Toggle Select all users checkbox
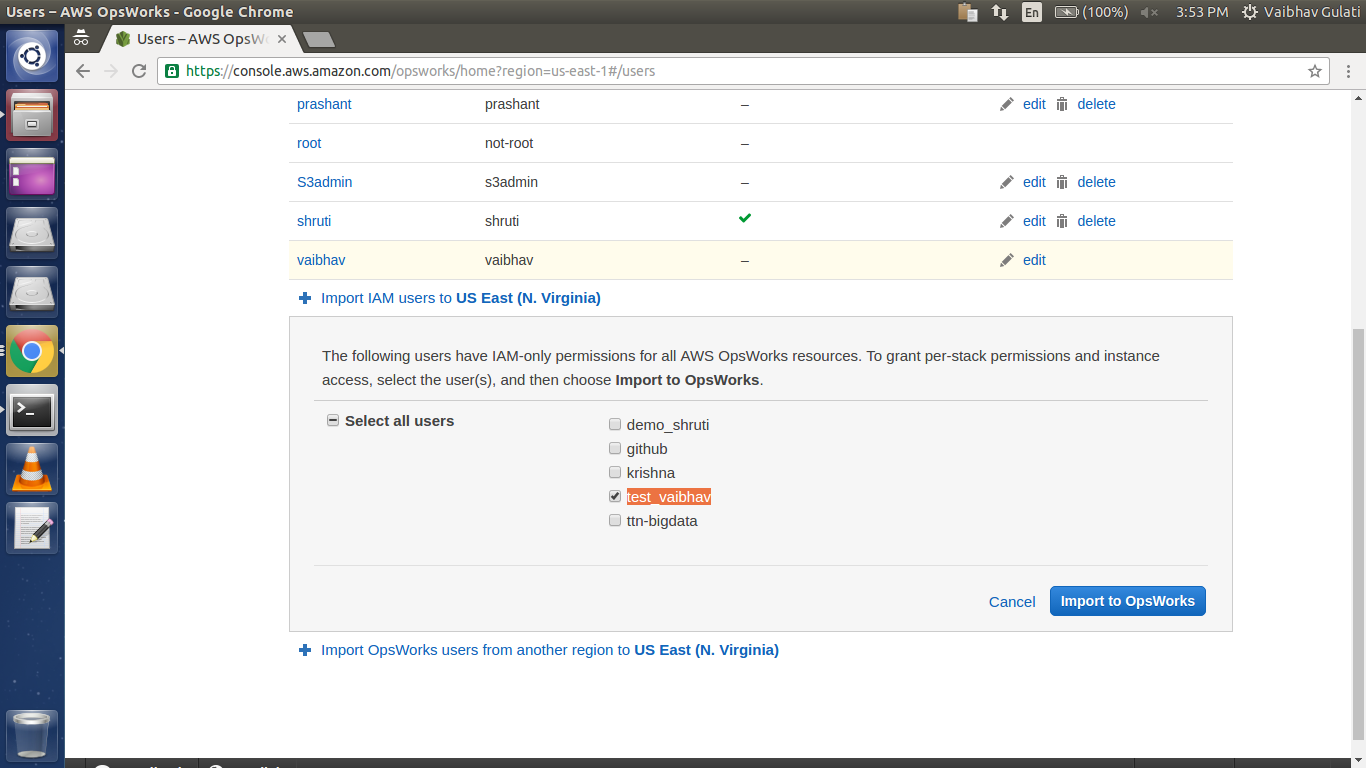 tap(333, 421)
